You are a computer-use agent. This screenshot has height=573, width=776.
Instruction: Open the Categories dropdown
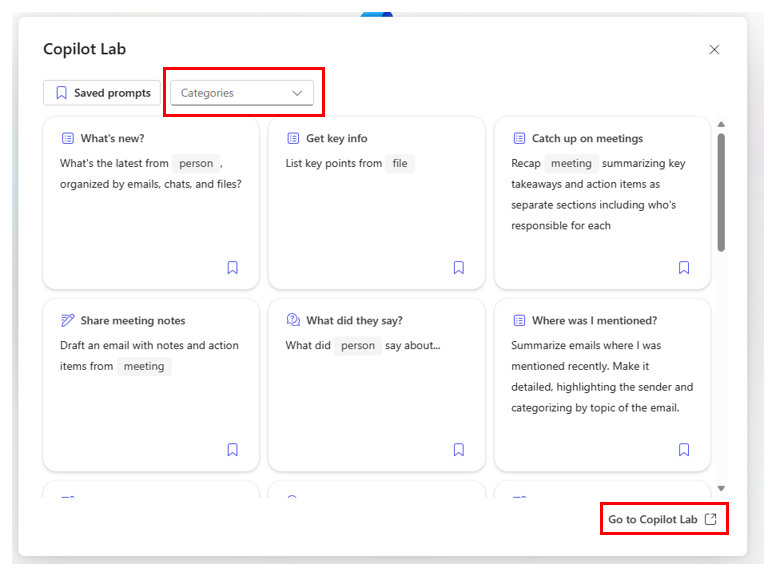point(242,93)
